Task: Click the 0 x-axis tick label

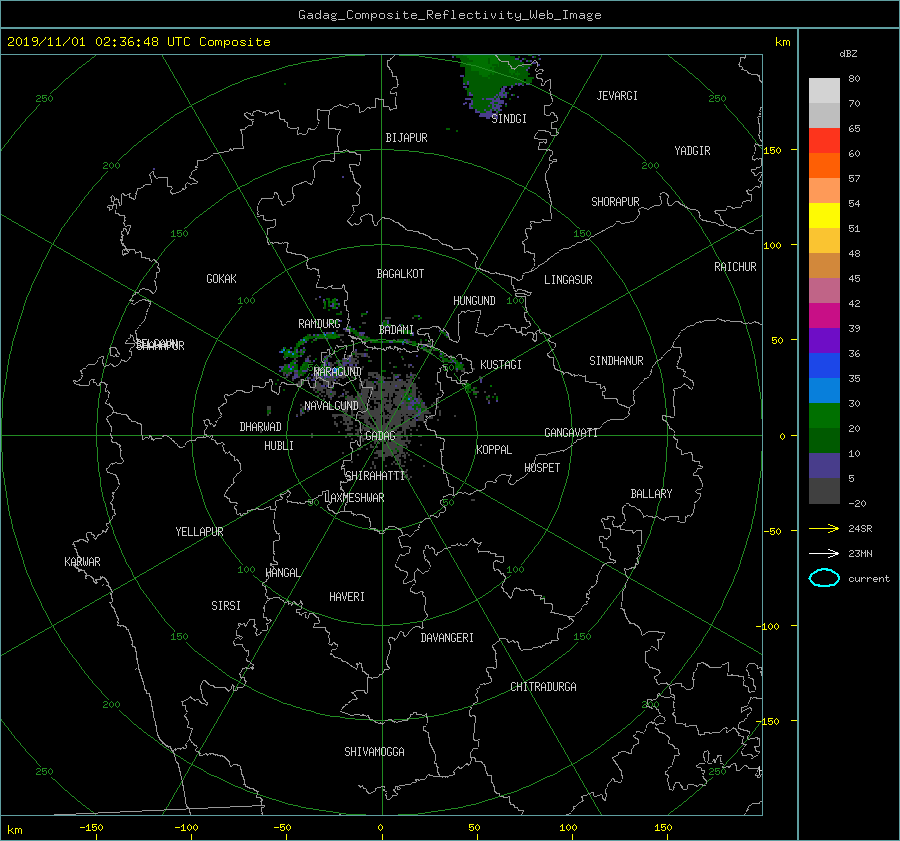Action: click(380, 828)
